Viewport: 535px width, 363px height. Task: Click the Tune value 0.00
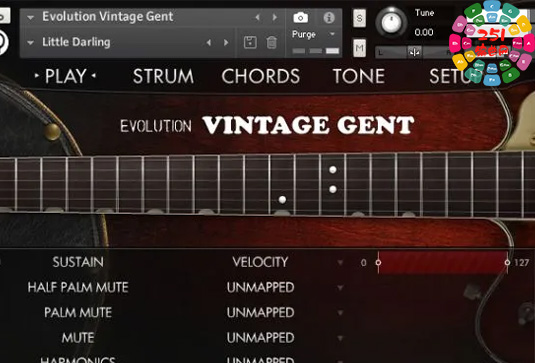pyautogui.click(x=424, y=32)
